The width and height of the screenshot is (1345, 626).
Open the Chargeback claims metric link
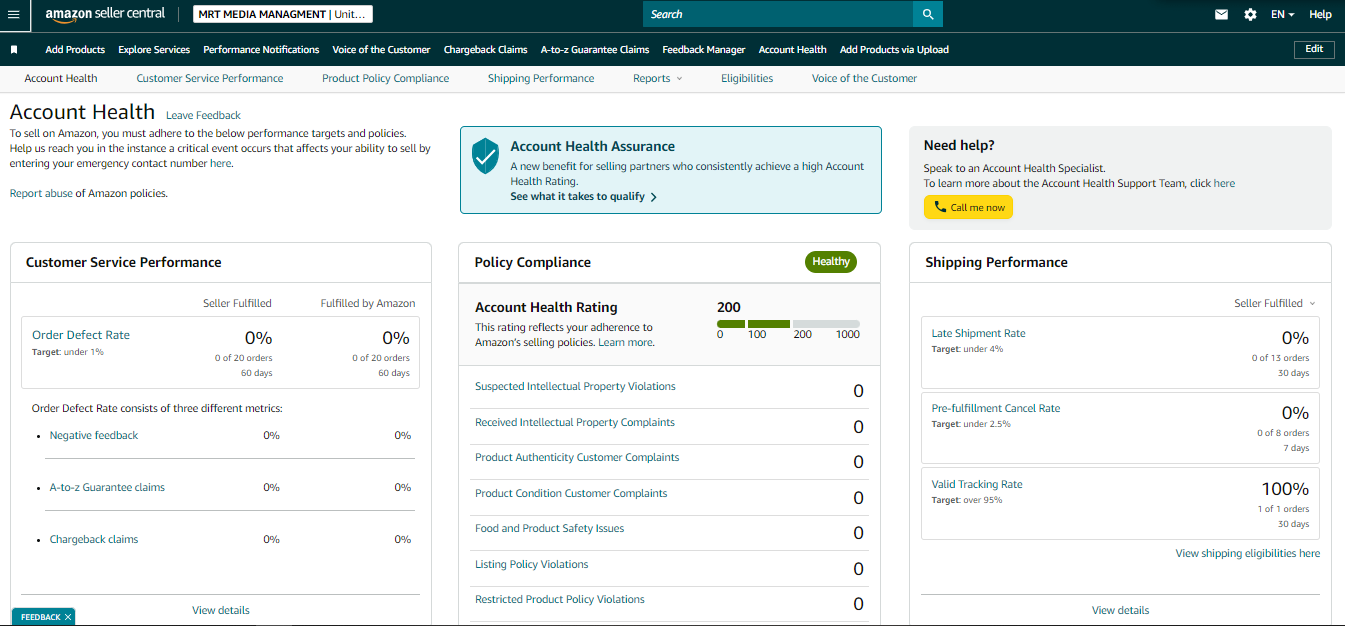pos(94,539)
